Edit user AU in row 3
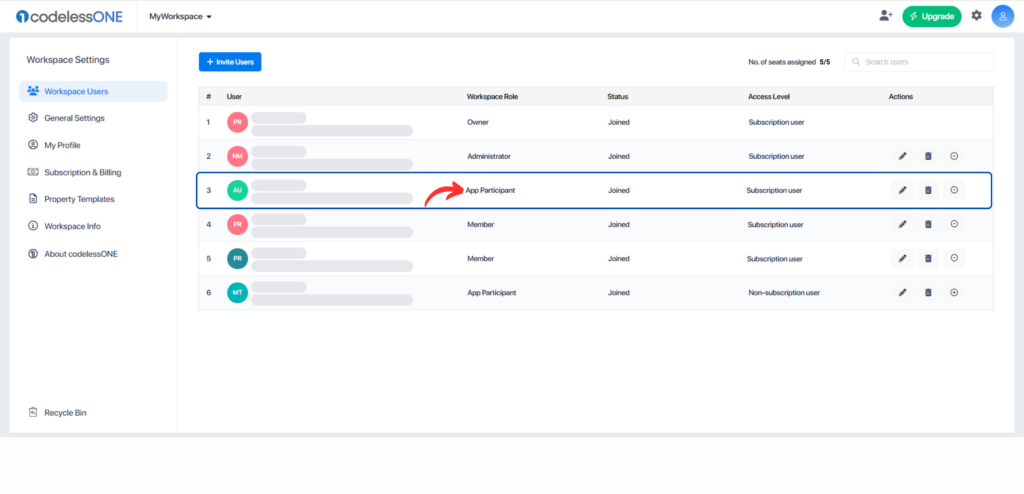 903,190
